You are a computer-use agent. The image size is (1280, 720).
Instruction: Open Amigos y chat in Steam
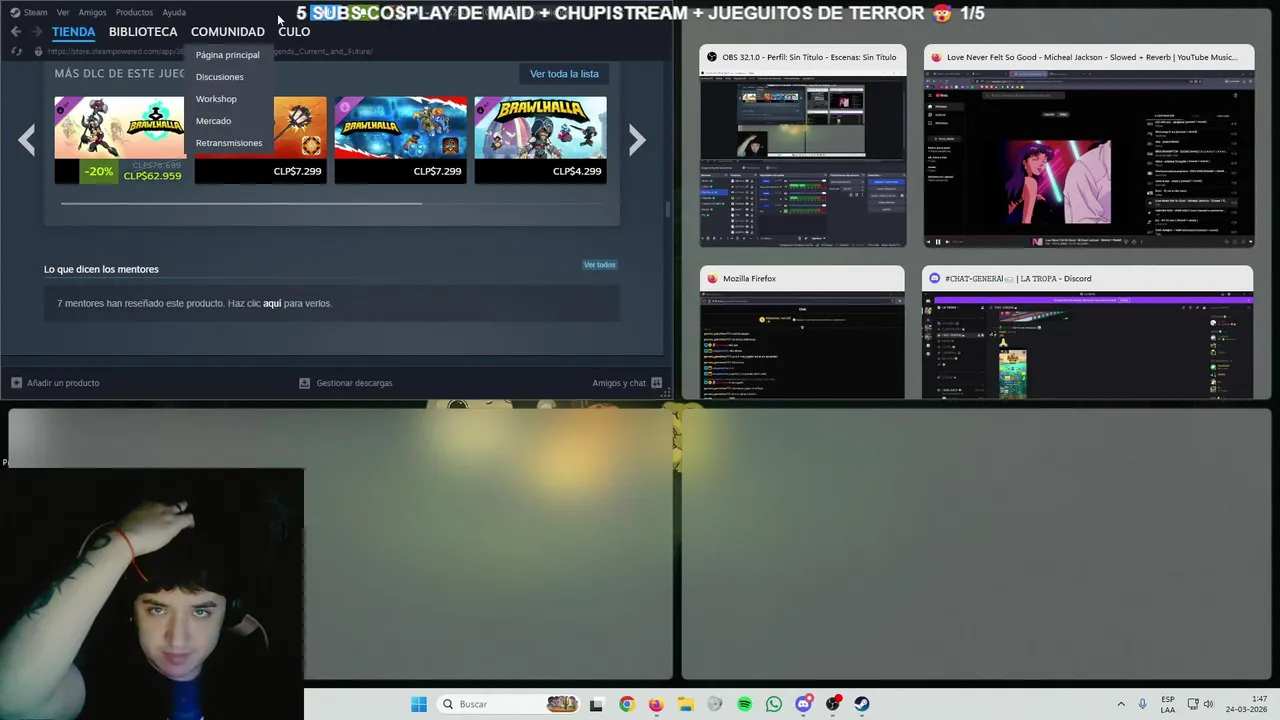pyautogui.click(x=627, y=383)
